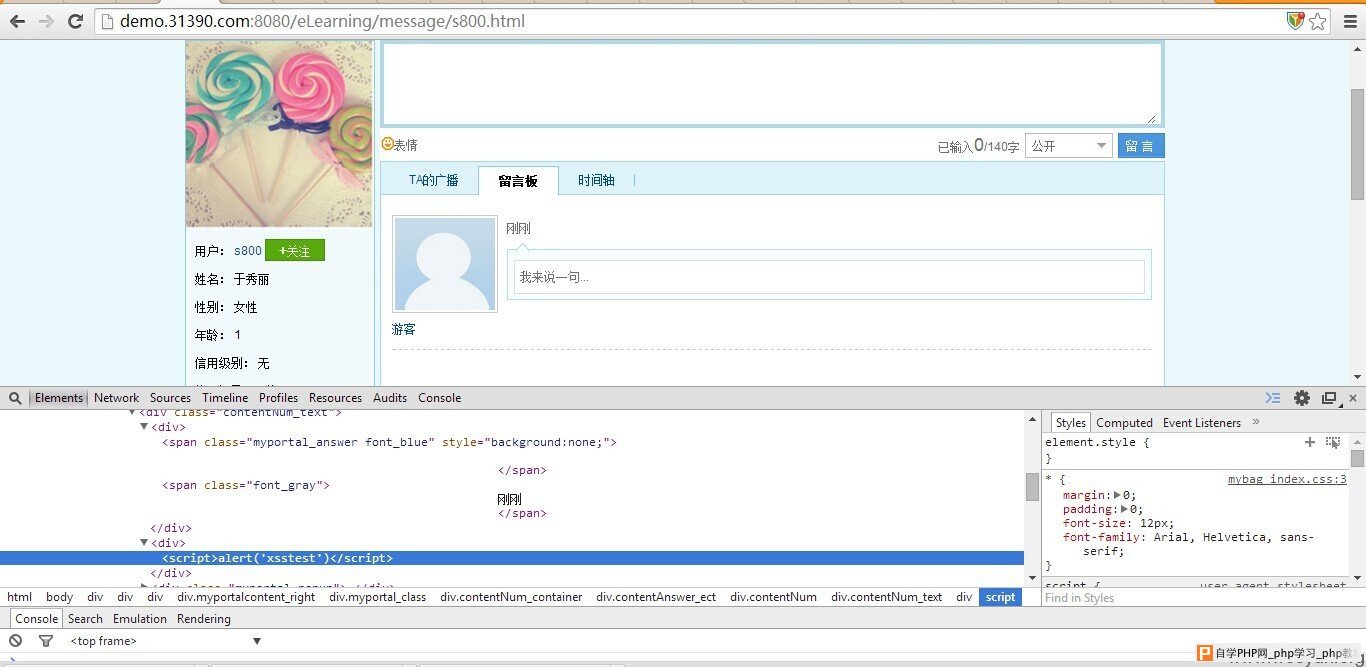Switch to the Network DevTools tab
This screenshot has width=1366, height=667.
point(117,398)
